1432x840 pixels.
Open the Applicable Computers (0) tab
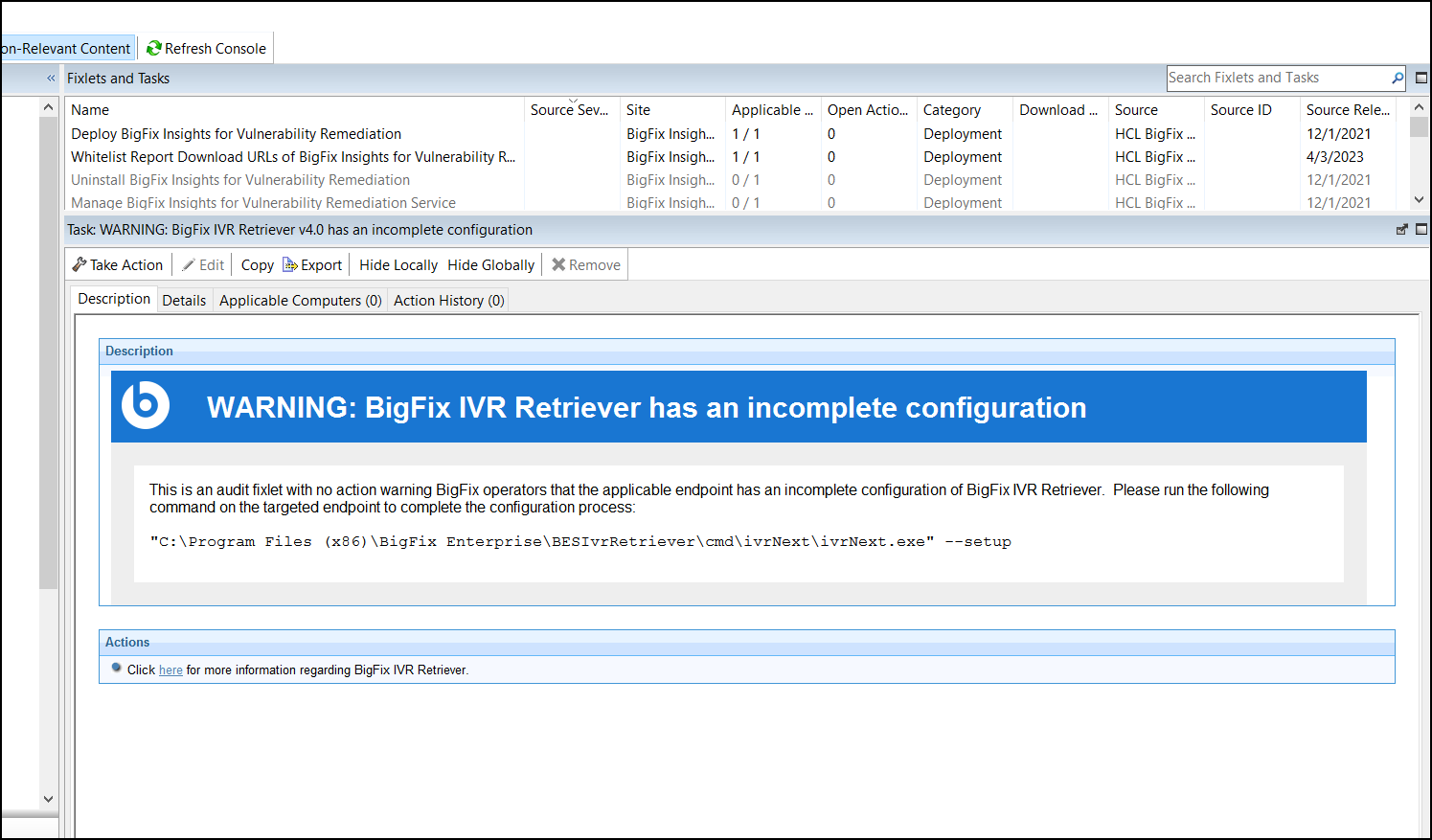pyautogui.click(x=301, y=301)
